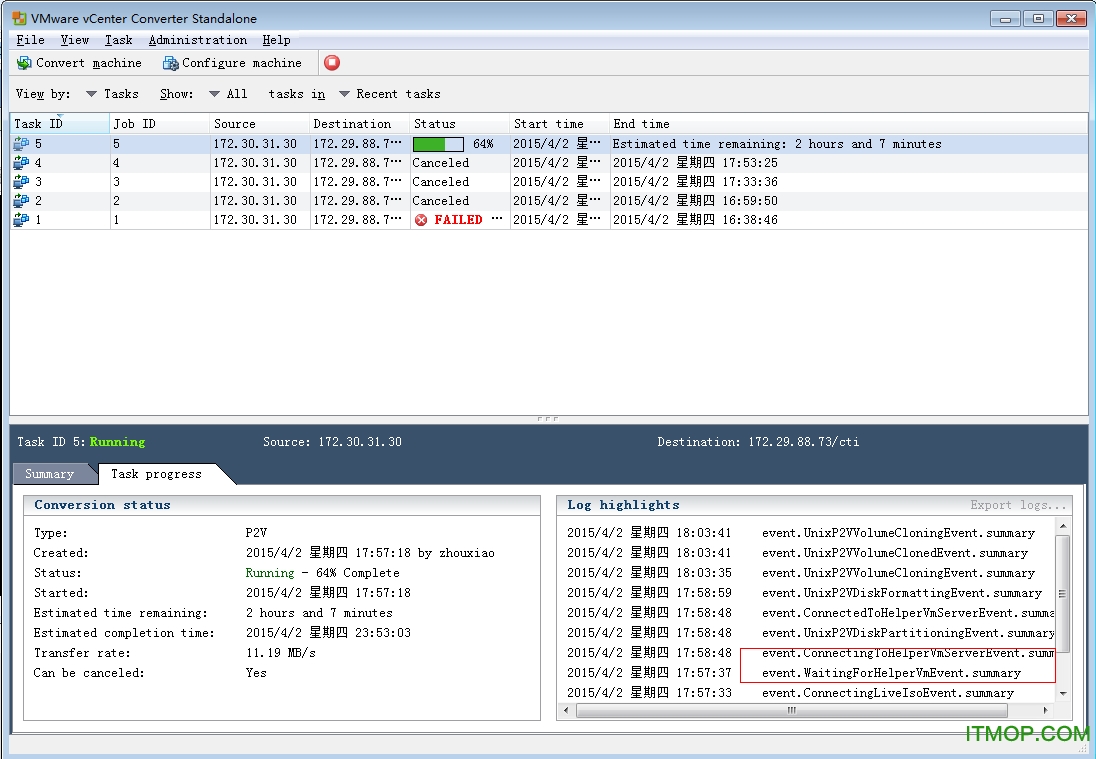Click the Canceled status of task 4
The image size is (1096, 759).
pos(441,163)
